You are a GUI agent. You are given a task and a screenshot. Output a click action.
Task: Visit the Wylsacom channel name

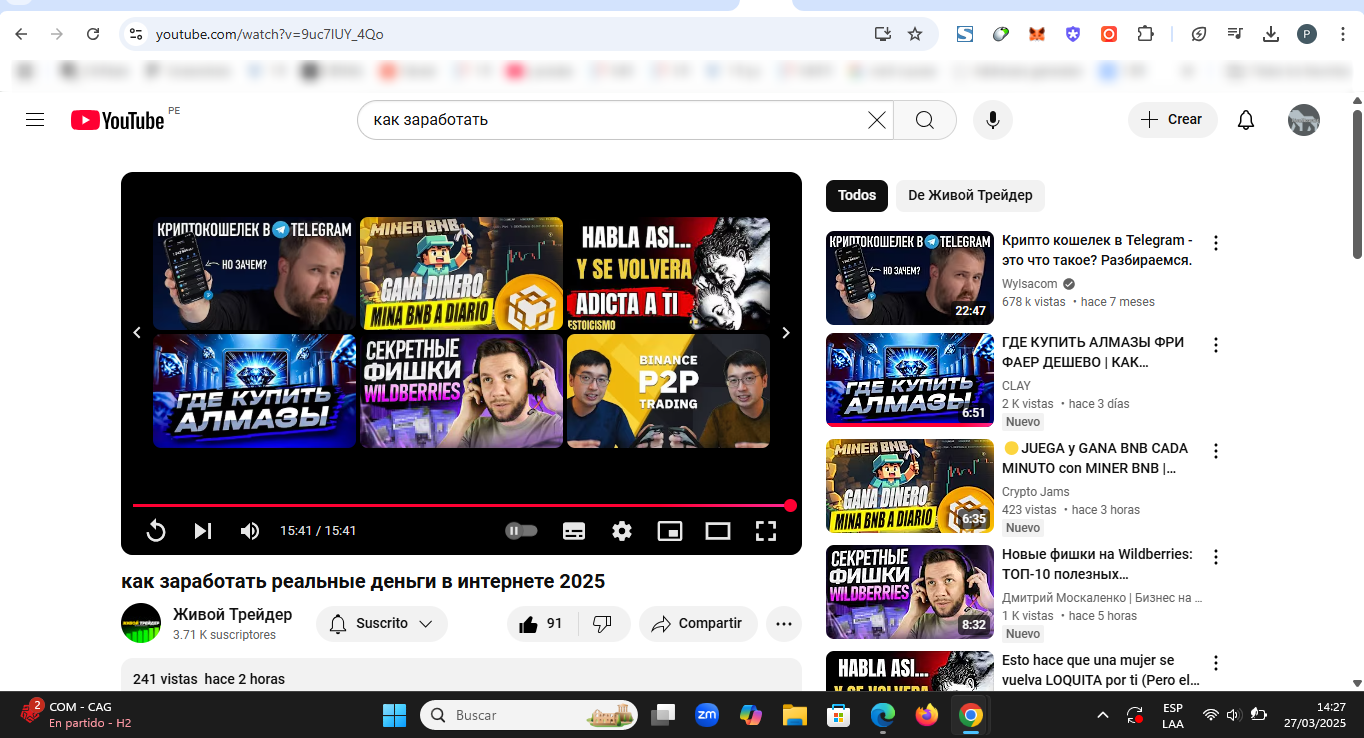click(1030, 284)
